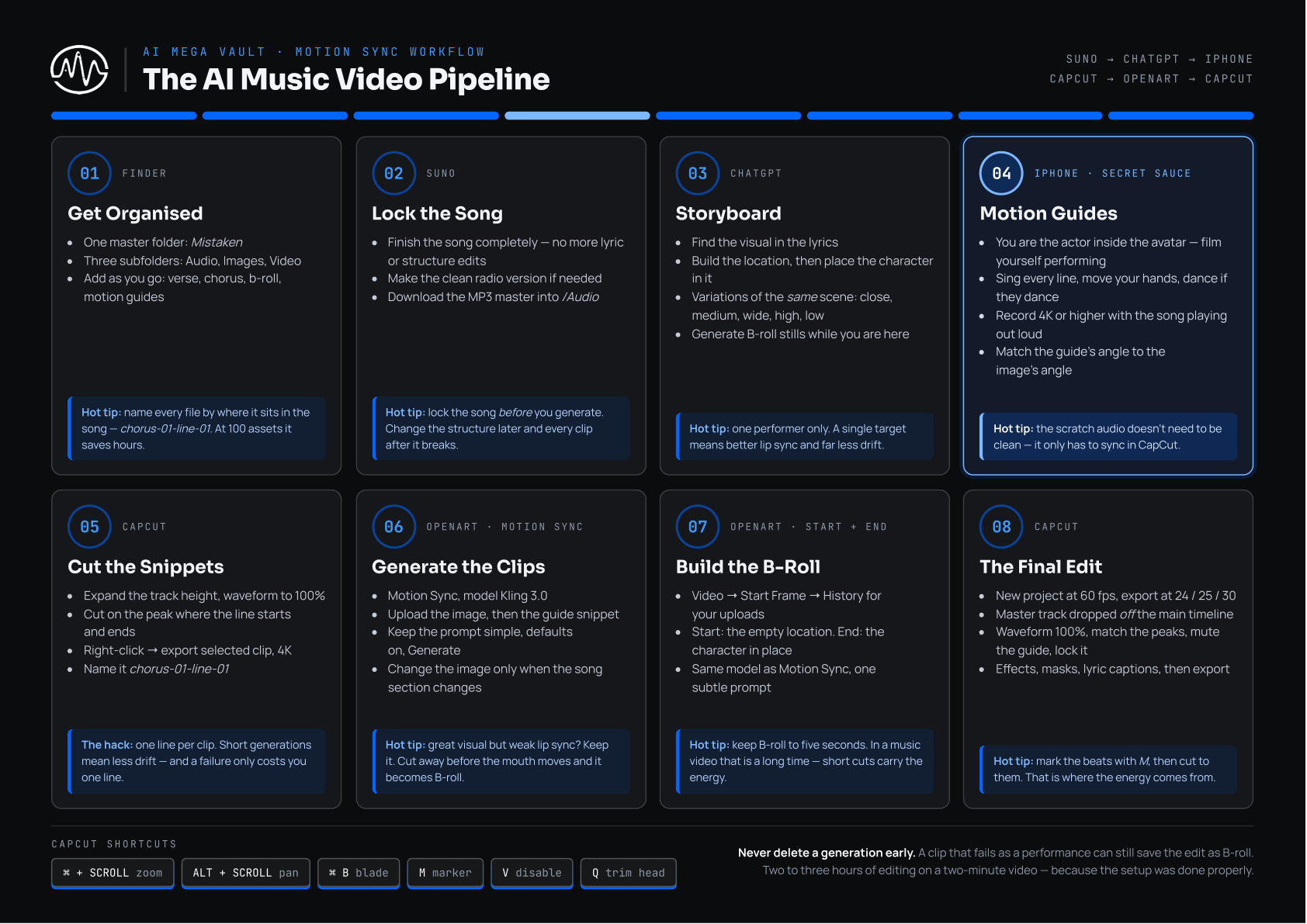
Task: Click the title The AI Music Video Pipeline
Action: point(346,79)
